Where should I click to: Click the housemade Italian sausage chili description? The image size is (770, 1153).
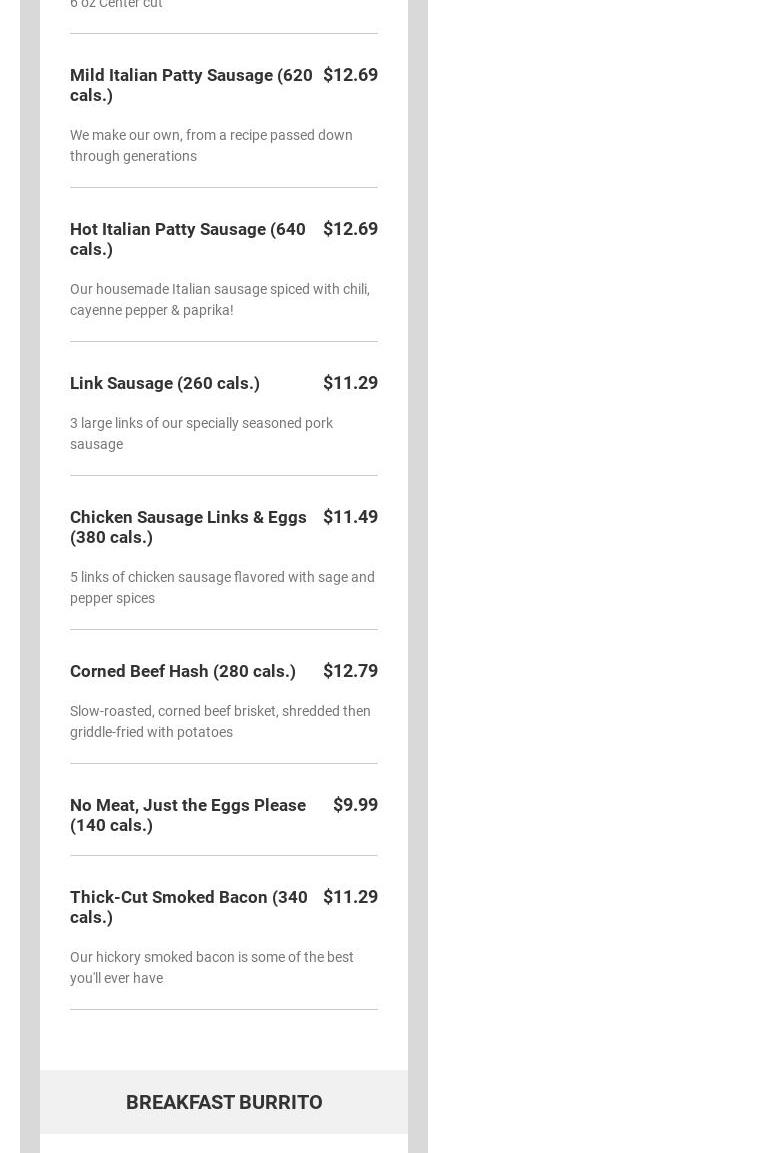(220, 299)
